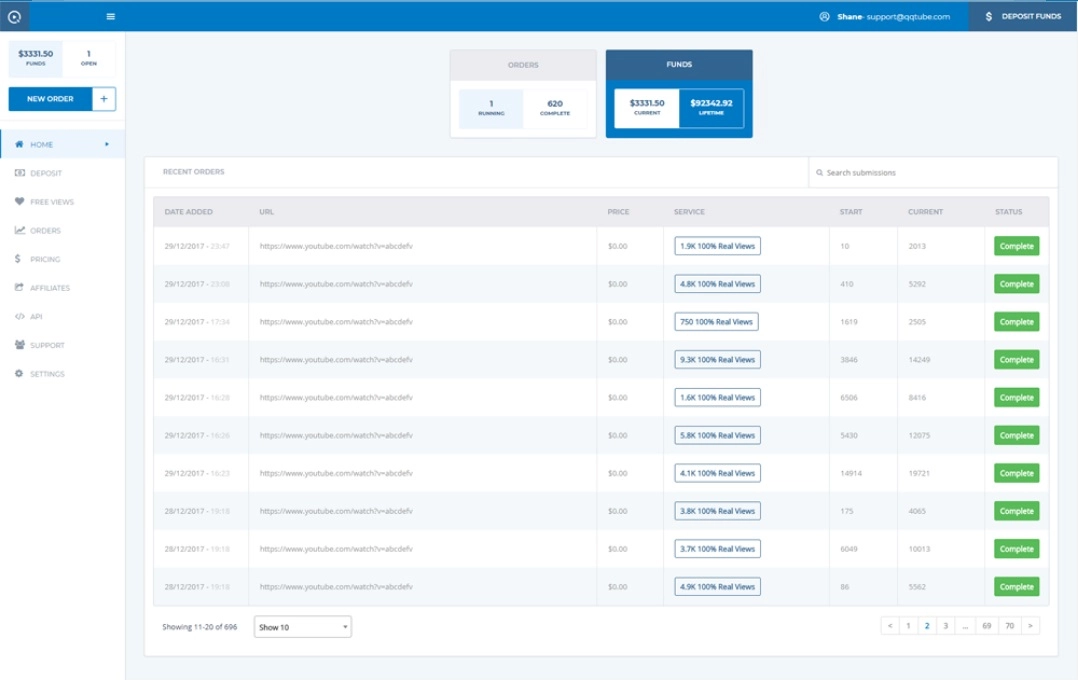The image size is (1078, 681).
Task: Click the Orders chart icon in sidebar
Action: click(19, 230)
